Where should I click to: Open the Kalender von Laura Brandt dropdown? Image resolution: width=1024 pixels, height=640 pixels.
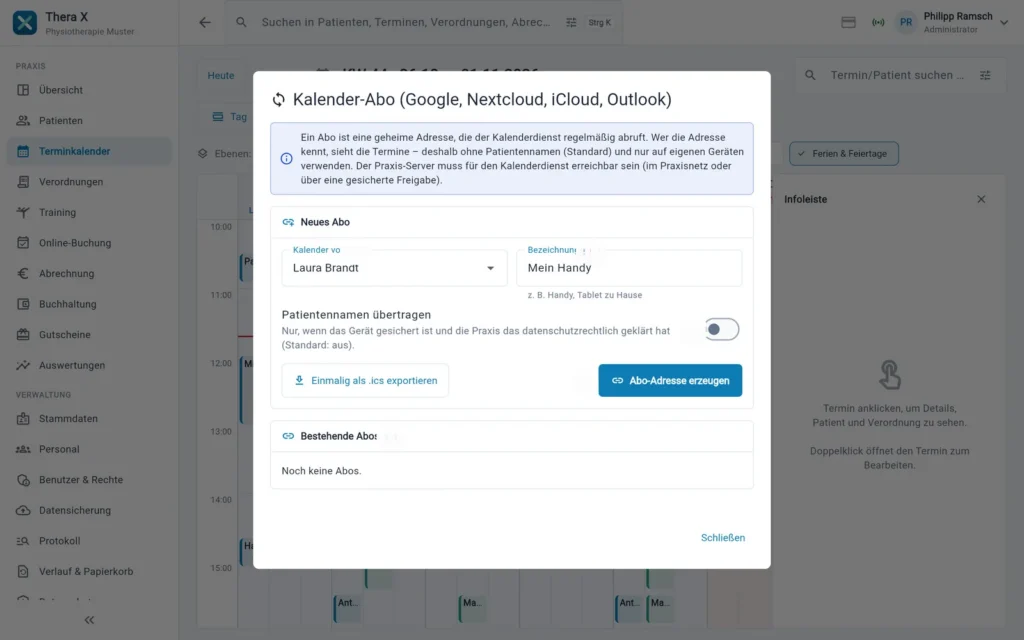[x=394, y=268]
